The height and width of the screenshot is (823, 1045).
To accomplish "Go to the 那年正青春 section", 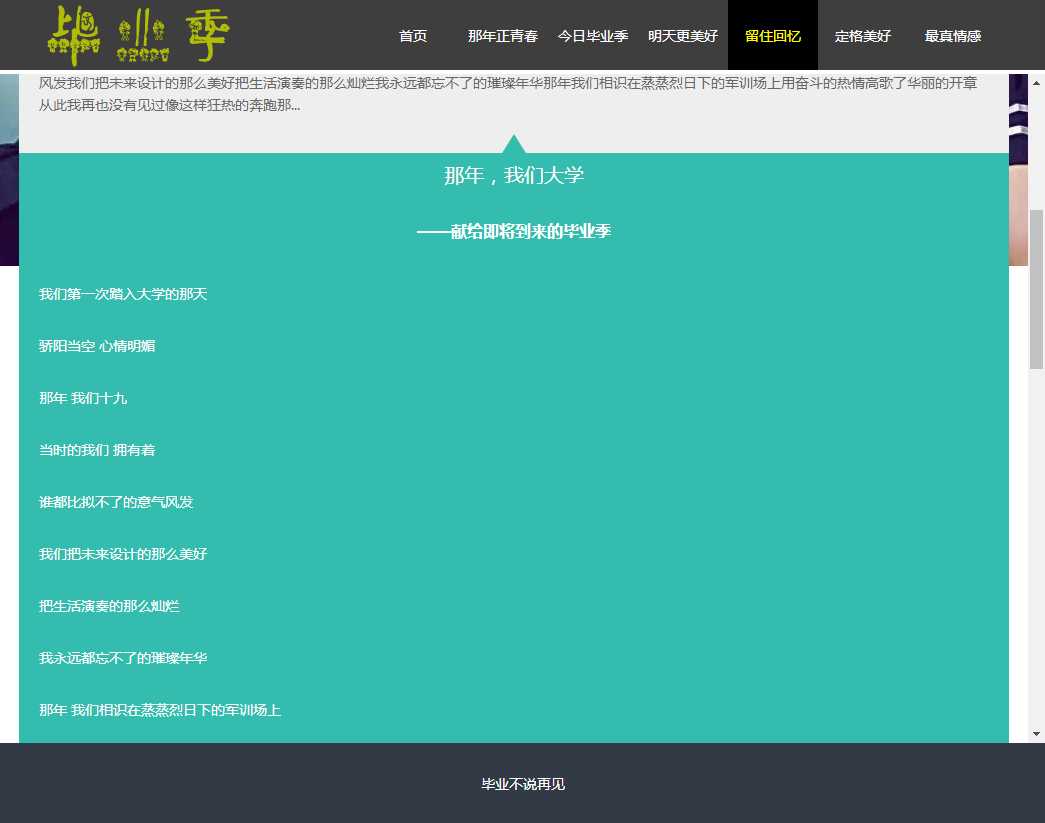I will coord(502,36).
